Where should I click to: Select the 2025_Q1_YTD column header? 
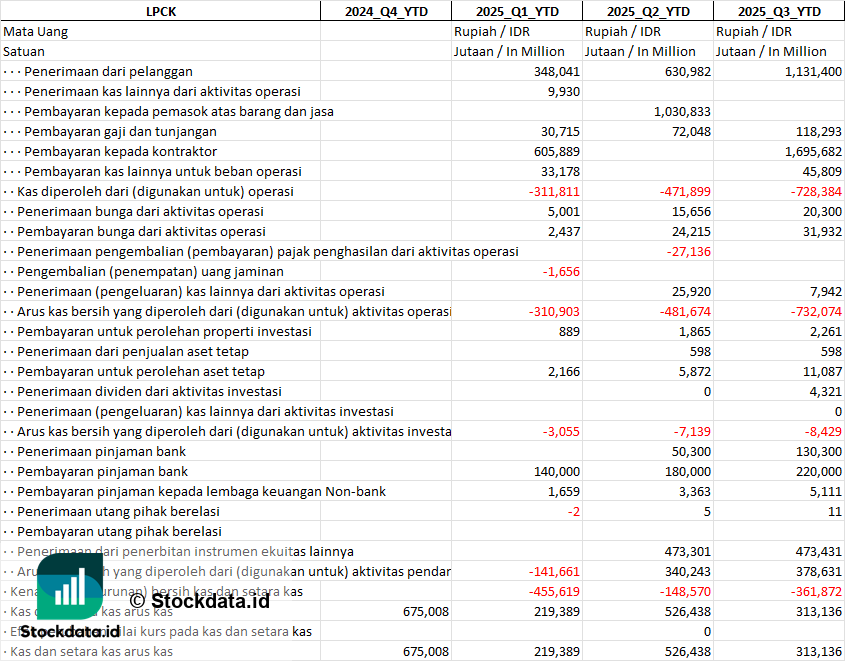tap(517, 11)
